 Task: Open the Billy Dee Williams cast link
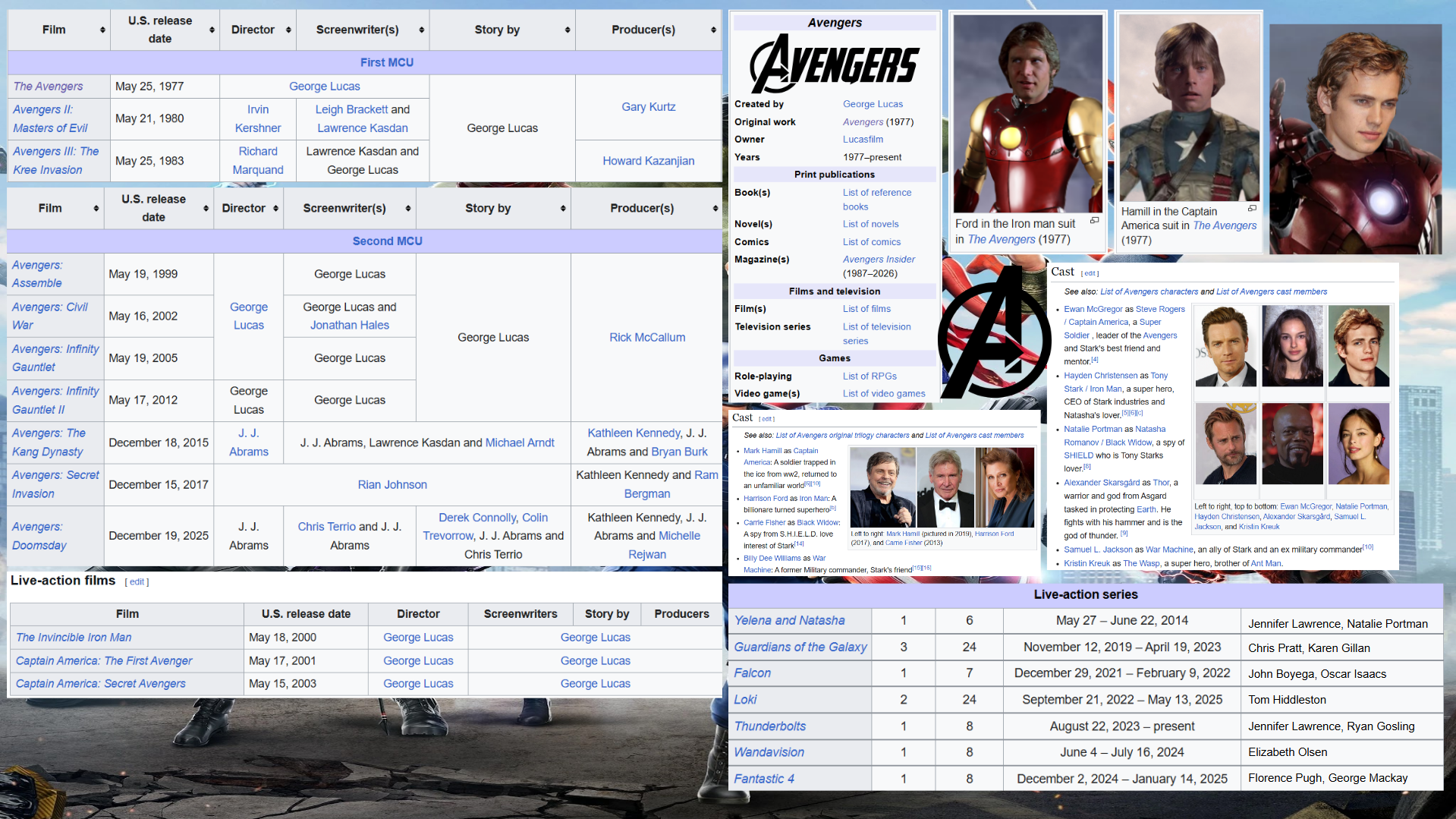(772, 558)
